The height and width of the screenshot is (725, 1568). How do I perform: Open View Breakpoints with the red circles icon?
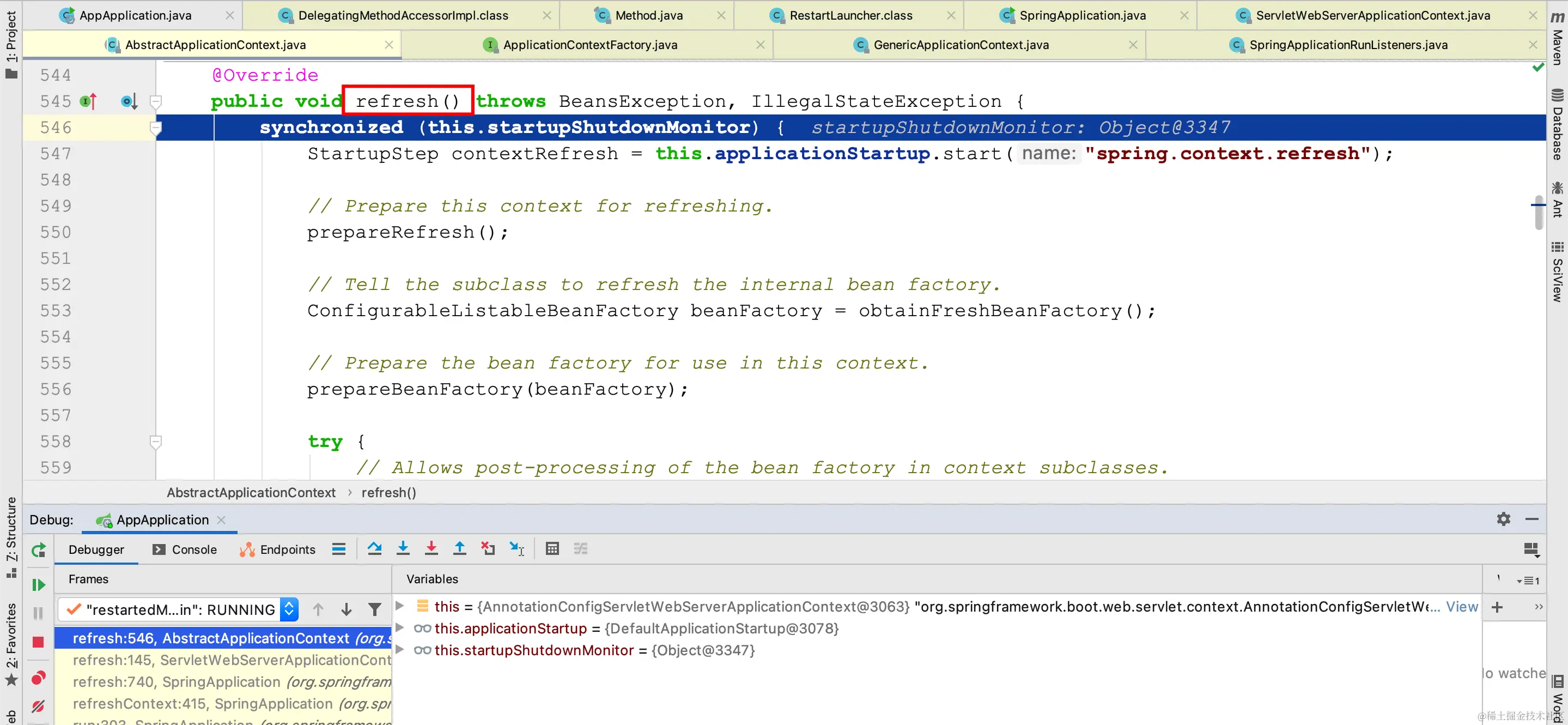pos(38,678)
